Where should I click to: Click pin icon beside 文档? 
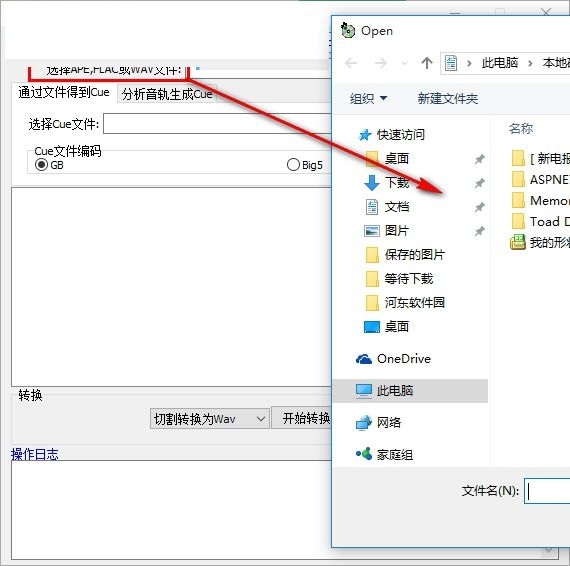point(479,207)
